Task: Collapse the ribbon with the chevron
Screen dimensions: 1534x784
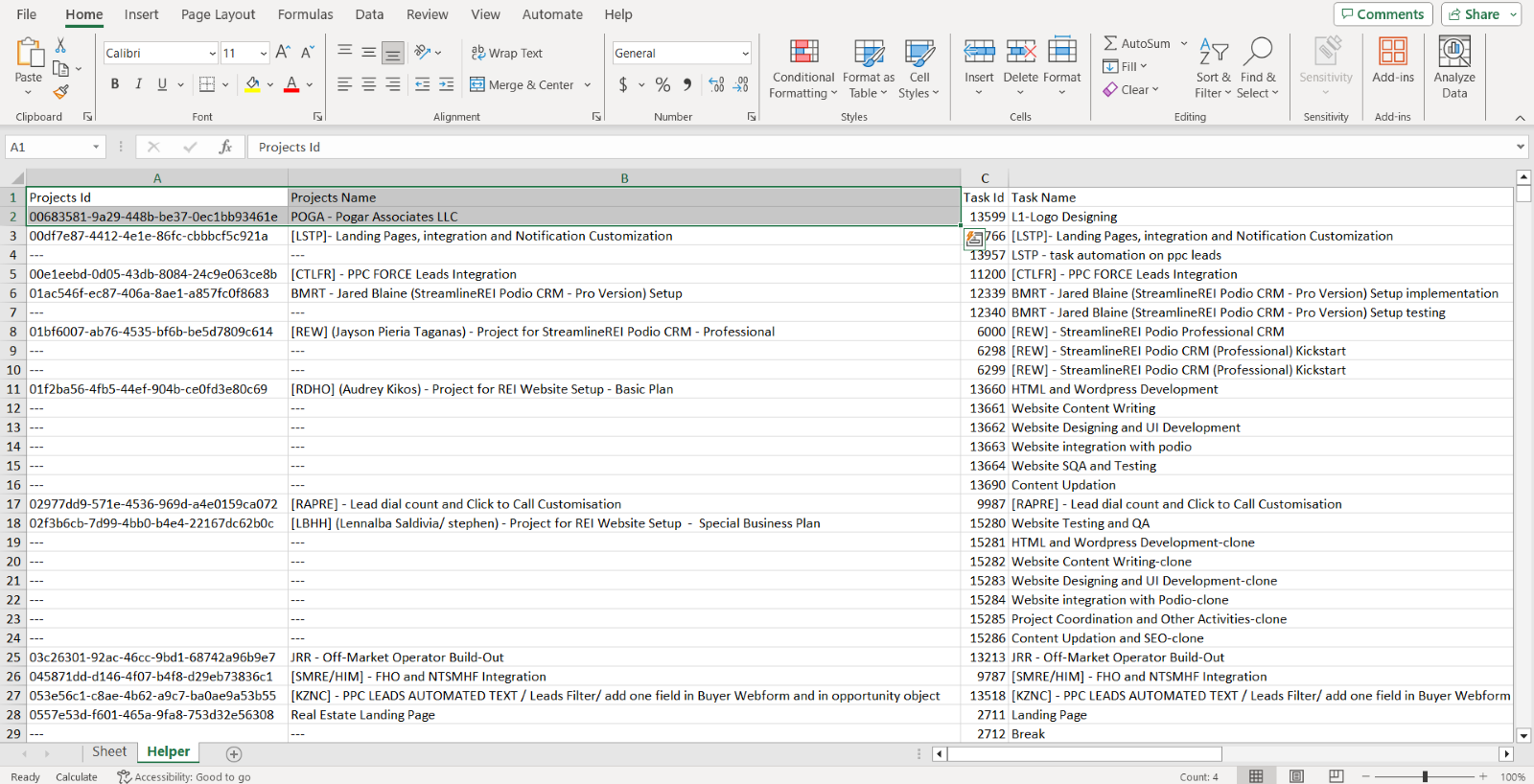Action: [1520, 117]
